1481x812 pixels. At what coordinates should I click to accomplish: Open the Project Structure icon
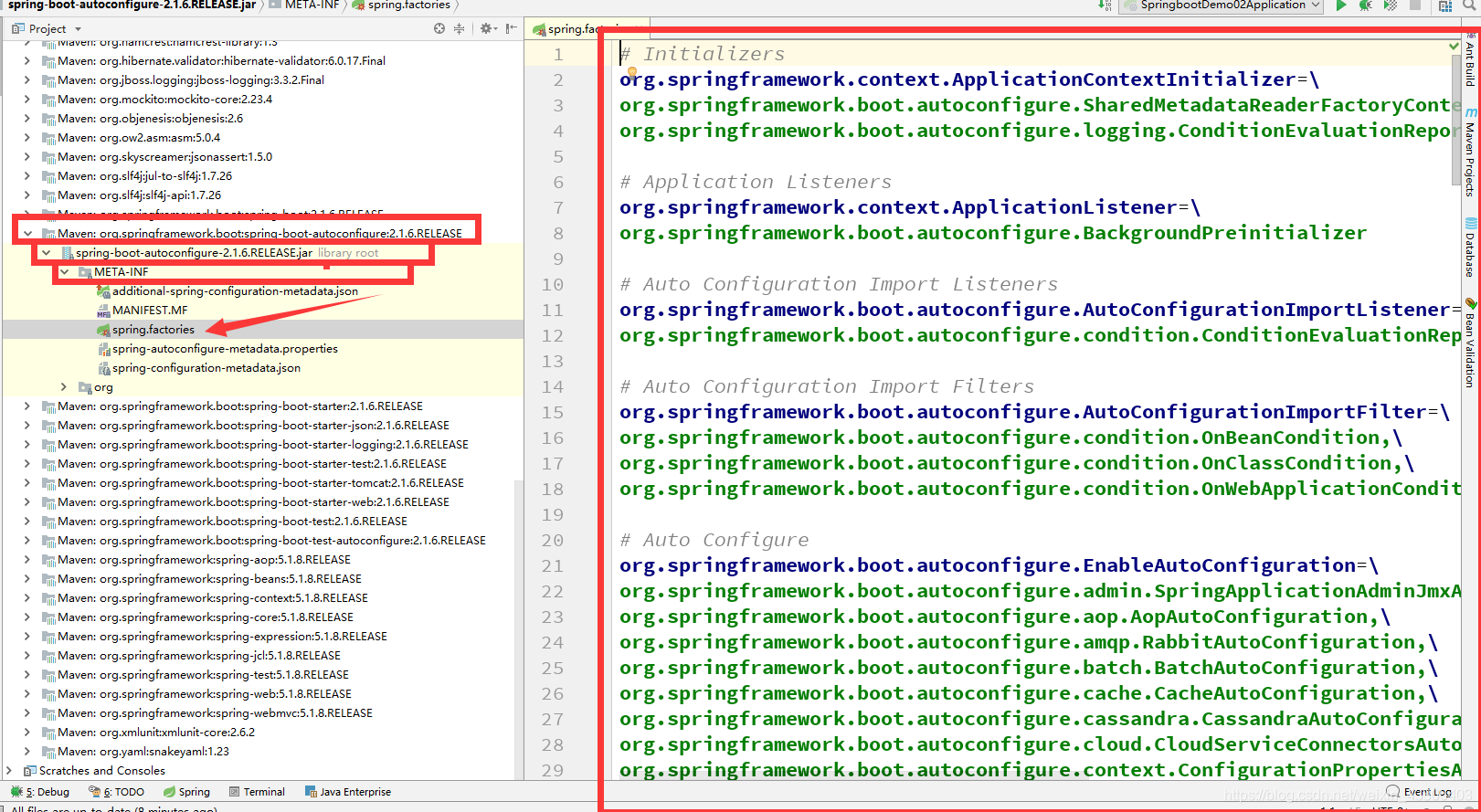click(x=1445, y=5)
